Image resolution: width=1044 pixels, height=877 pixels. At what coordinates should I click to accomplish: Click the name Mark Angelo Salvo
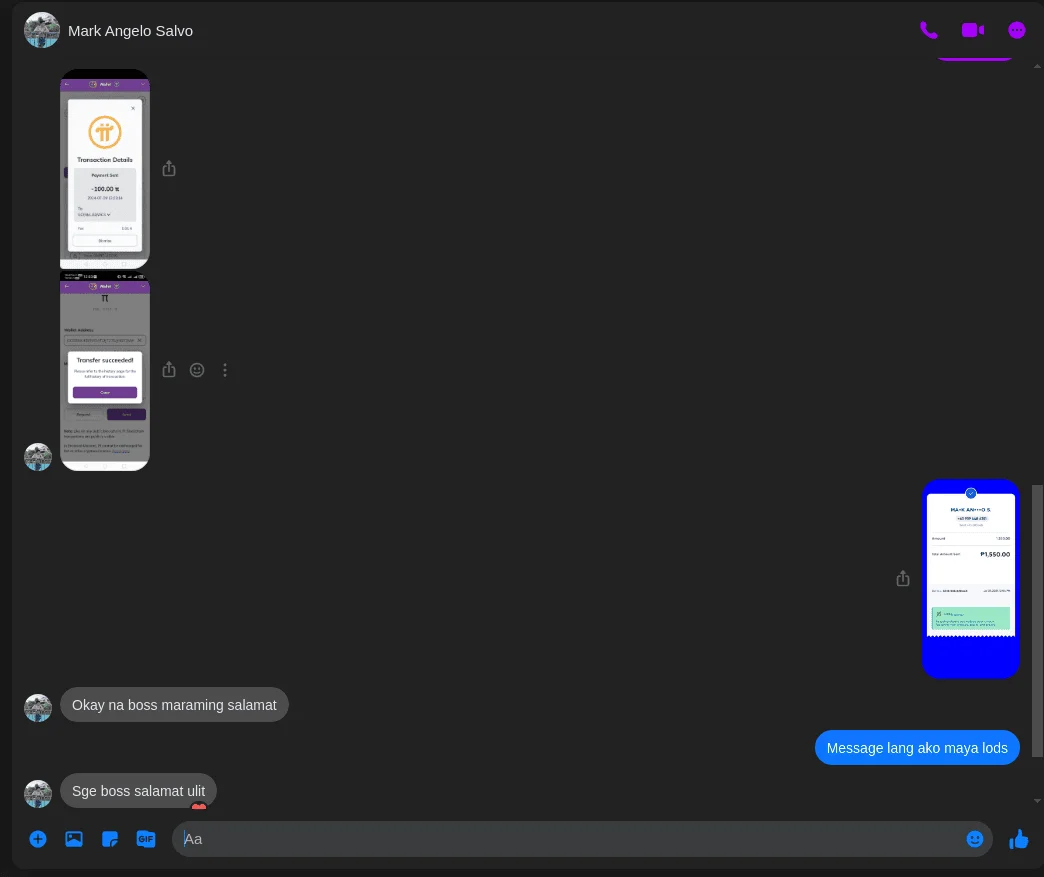[130, 31]
